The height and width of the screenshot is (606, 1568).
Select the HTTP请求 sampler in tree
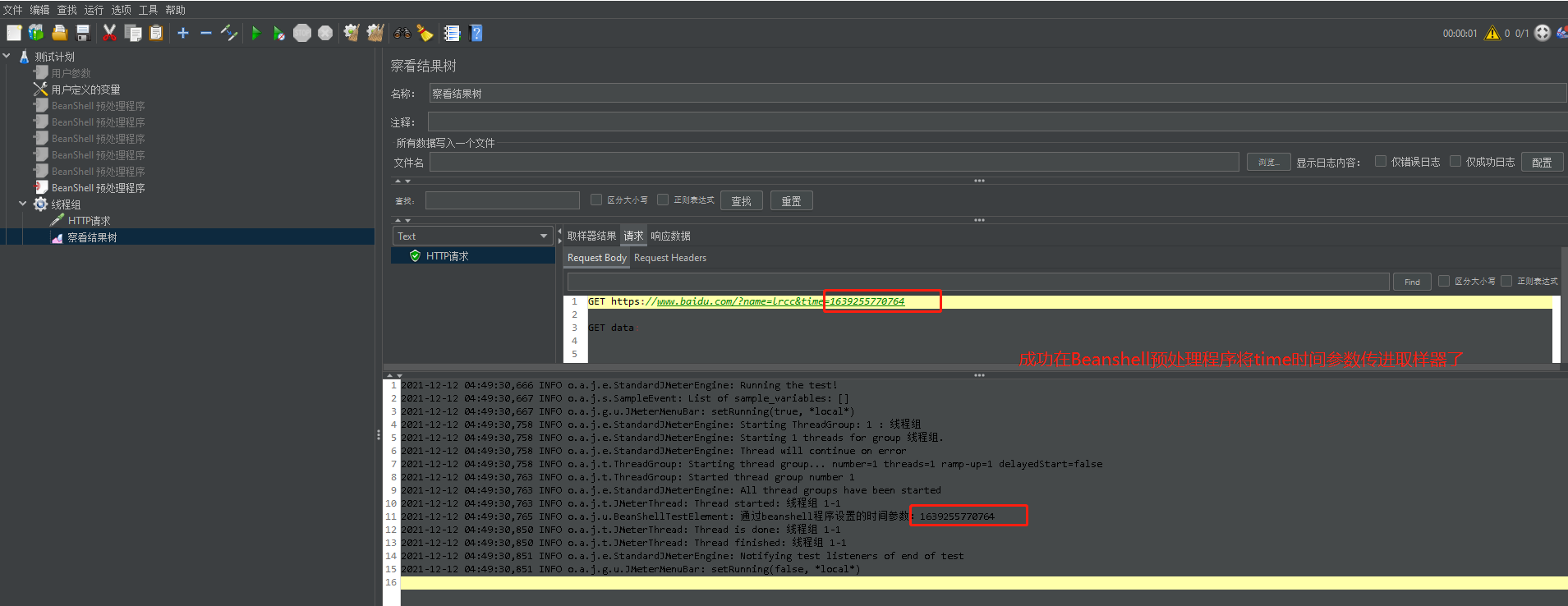(x=89, y=221)
